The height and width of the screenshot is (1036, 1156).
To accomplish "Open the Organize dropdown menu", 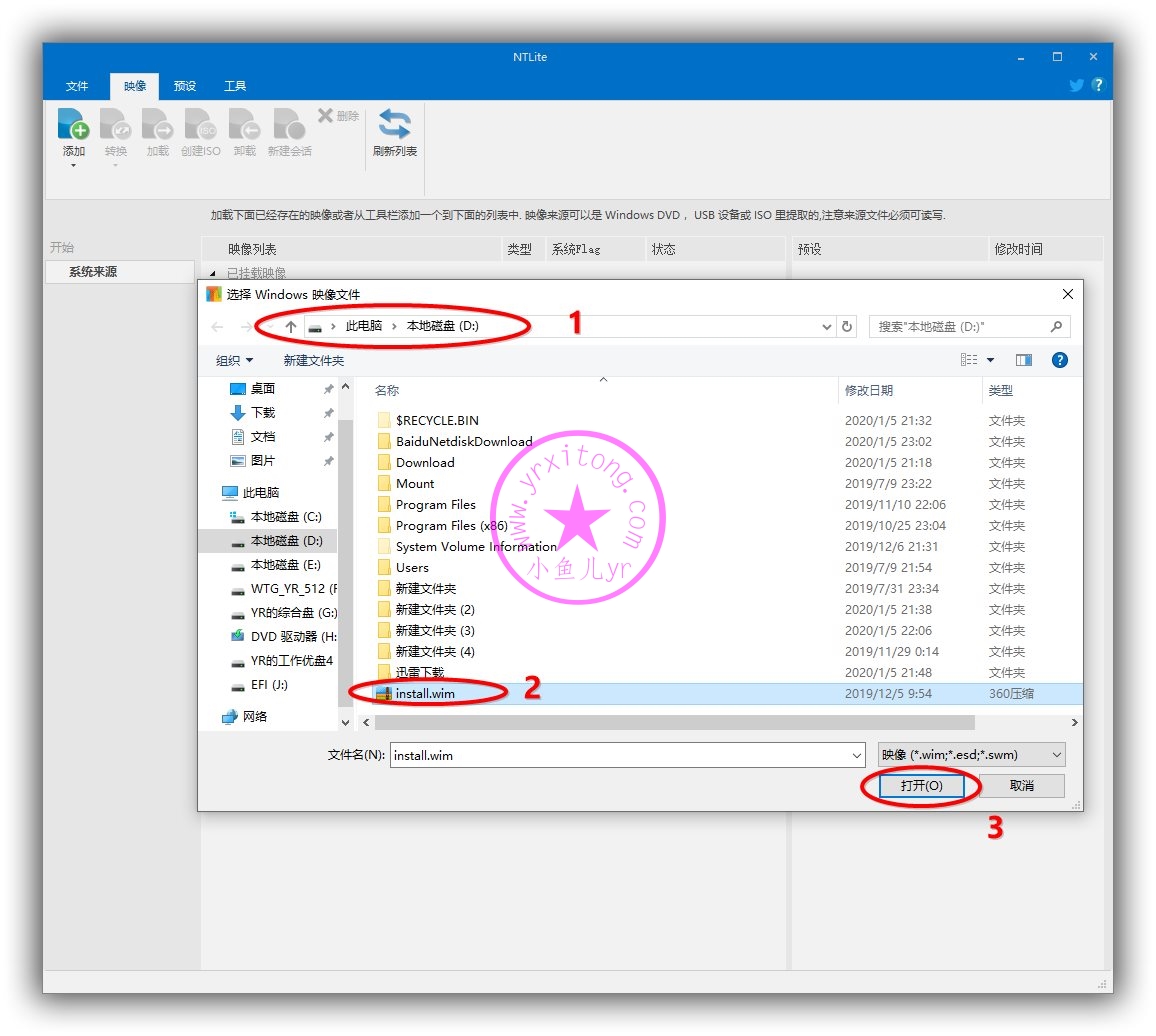I will coord(234,361).
